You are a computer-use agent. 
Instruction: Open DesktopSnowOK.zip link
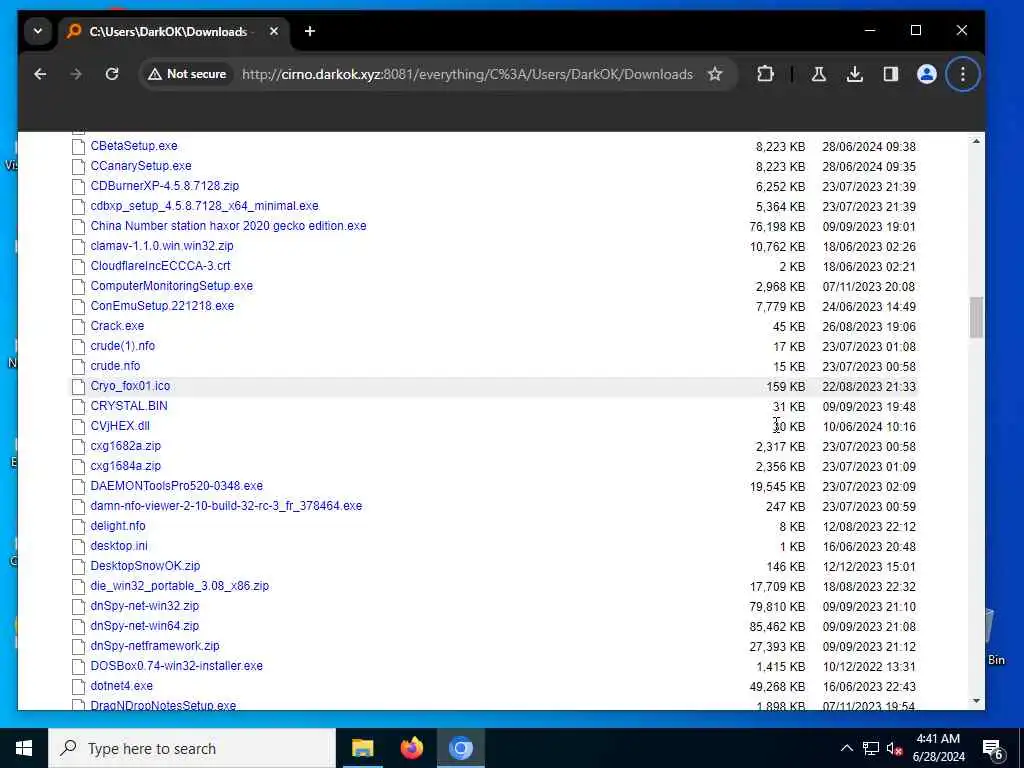tap(145, 566)
